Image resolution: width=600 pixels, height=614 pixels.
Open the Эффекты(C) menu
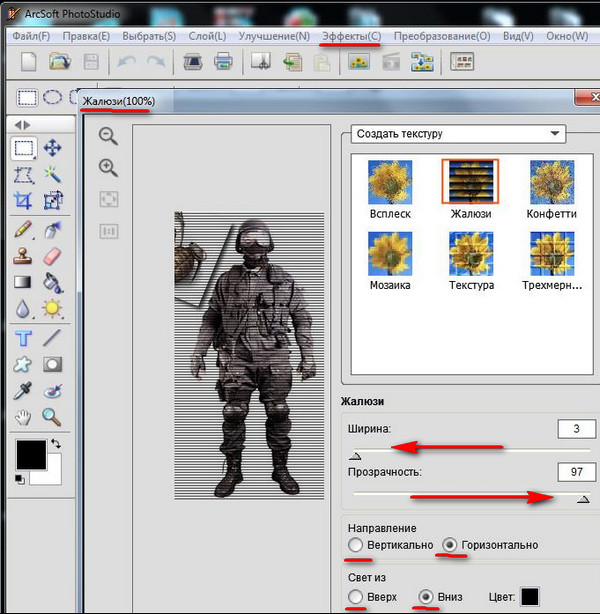click(351, 36)
